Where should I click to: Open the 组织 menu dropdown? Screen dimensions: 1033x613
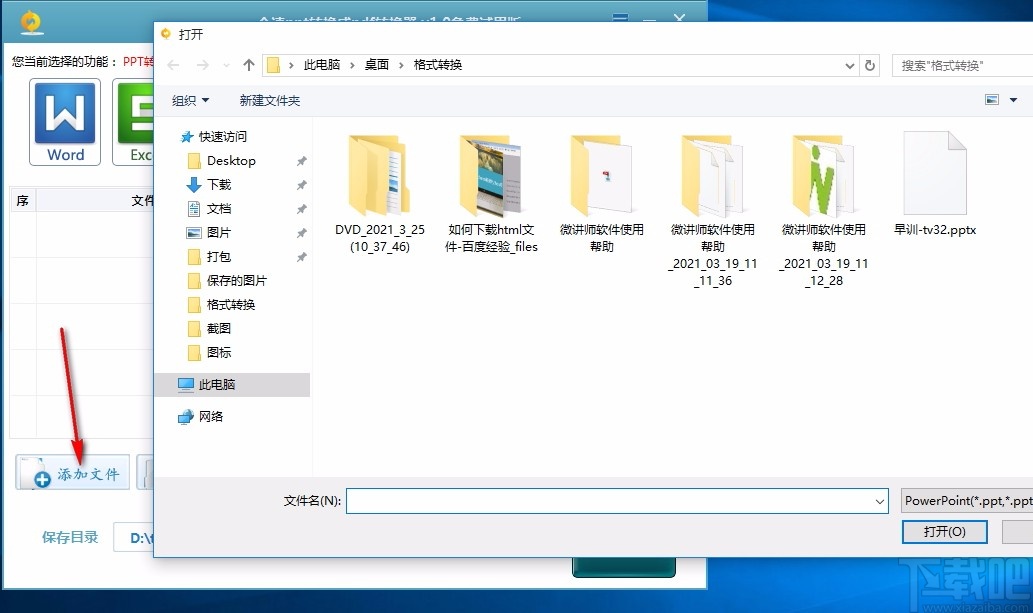[190, 100]
